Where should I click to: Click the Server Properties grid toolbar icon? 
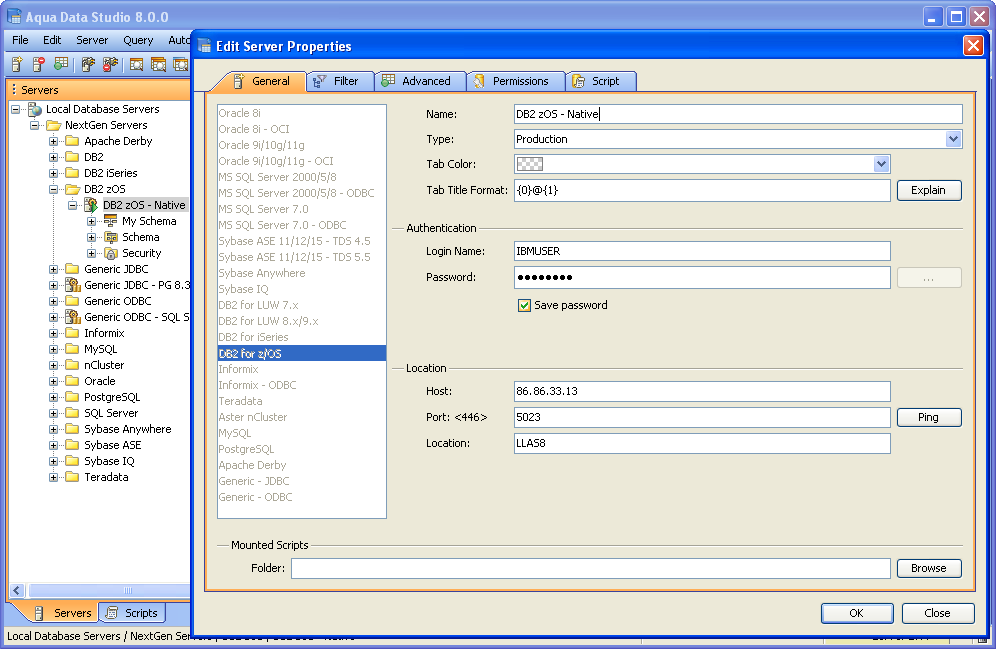61,64
